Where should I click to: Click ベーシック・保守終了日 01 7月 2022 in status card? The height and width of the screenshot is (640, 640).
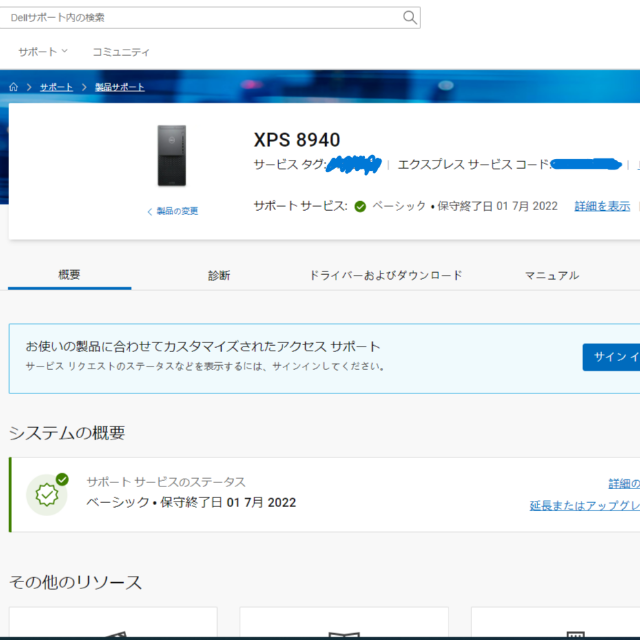[x=191, y=502]
